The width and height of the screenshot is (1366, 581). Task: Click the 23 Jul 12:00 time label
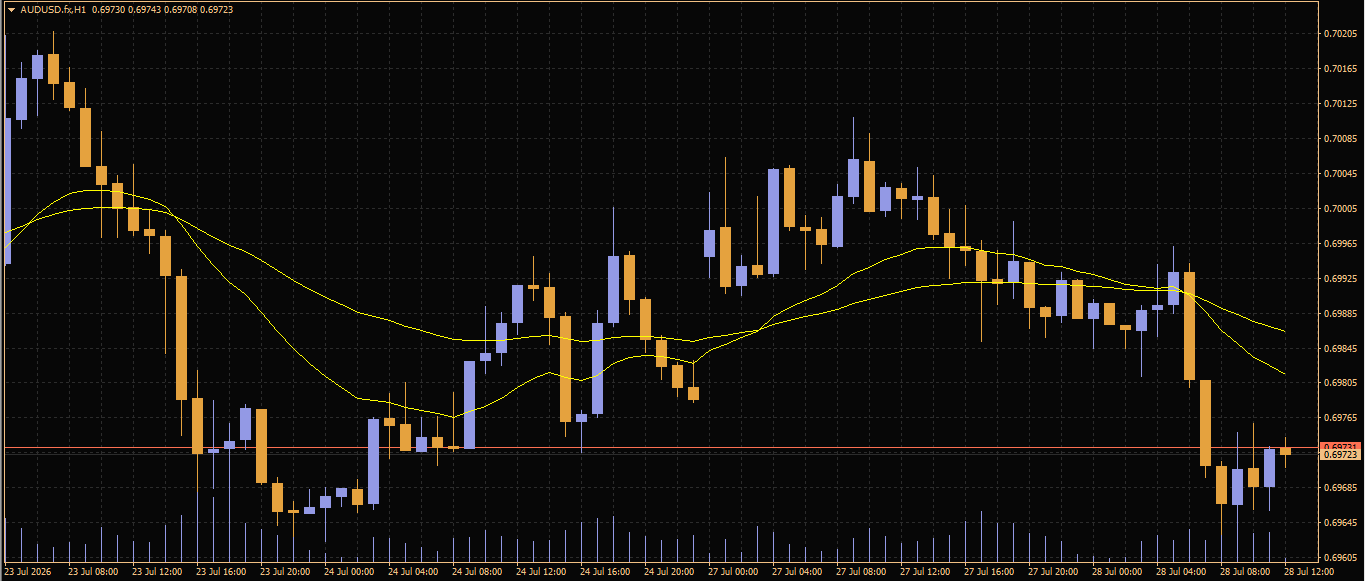coord(157,572)
